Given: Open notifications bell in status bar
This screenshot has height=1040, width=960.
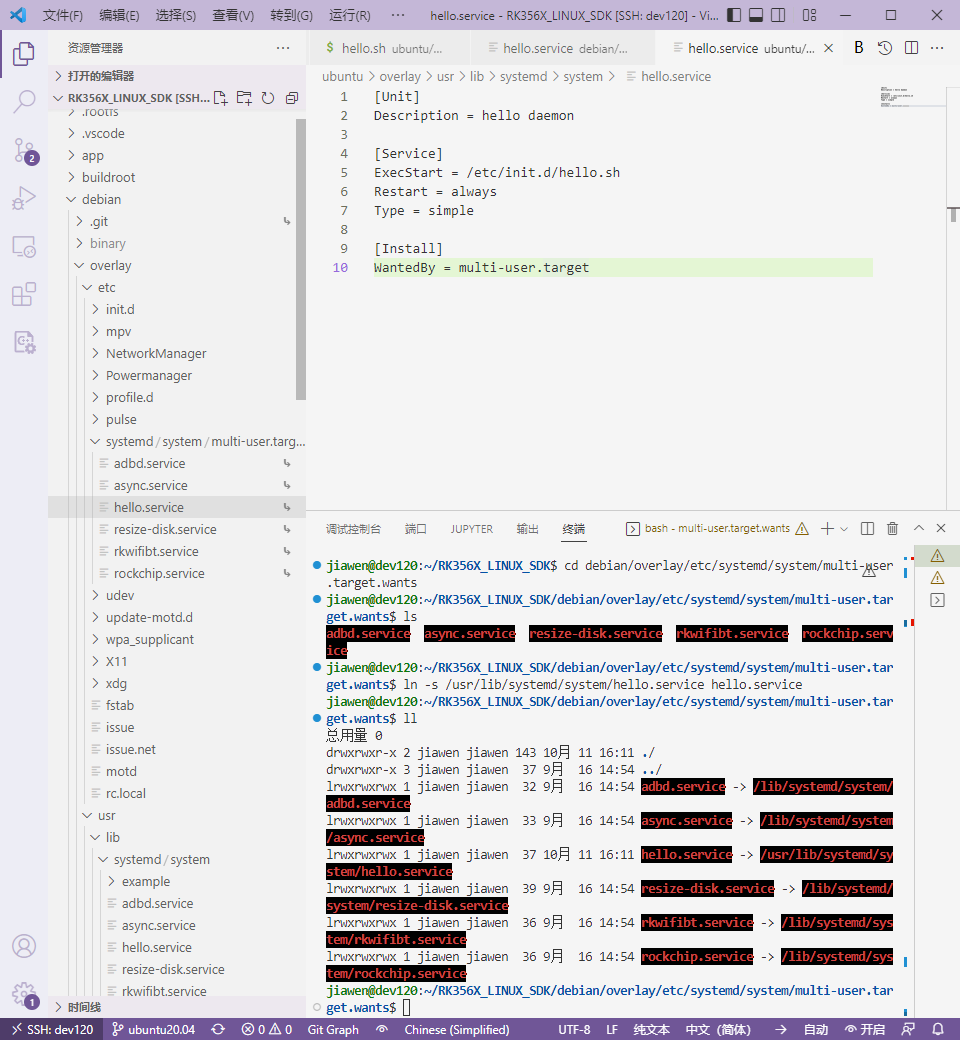Looking at the screenshot, I should tap(937, 1029).
